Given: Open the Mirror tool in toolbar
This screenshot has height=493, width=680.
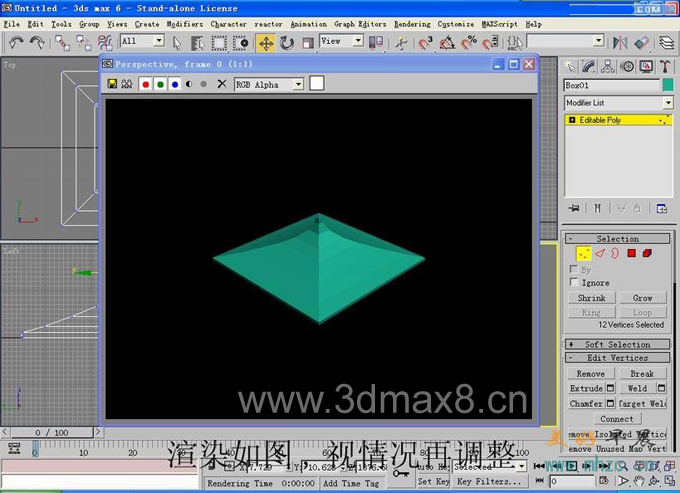Looking at the screenshot, I should [x=620, y=42].
